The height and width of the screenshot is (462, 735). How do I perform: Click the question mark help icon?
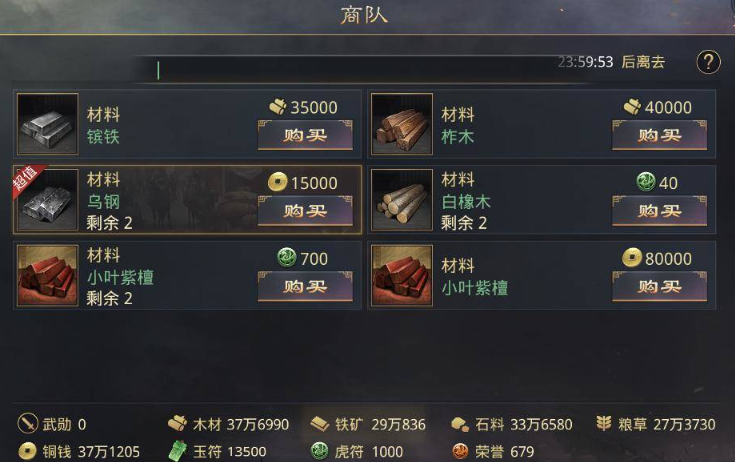tap(708, 62)
